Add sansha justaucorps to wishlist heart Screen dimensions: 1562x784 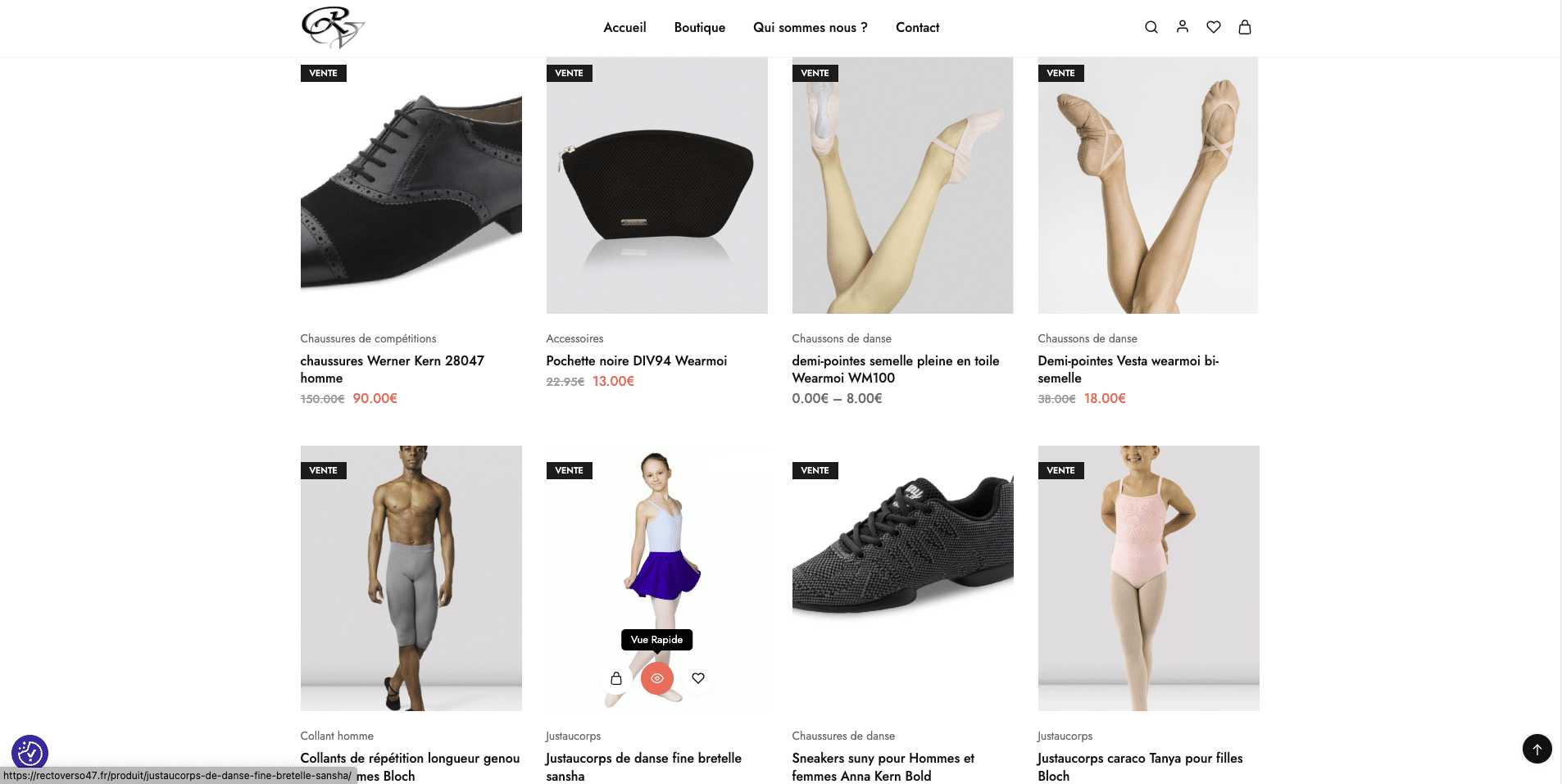(698, 678)
